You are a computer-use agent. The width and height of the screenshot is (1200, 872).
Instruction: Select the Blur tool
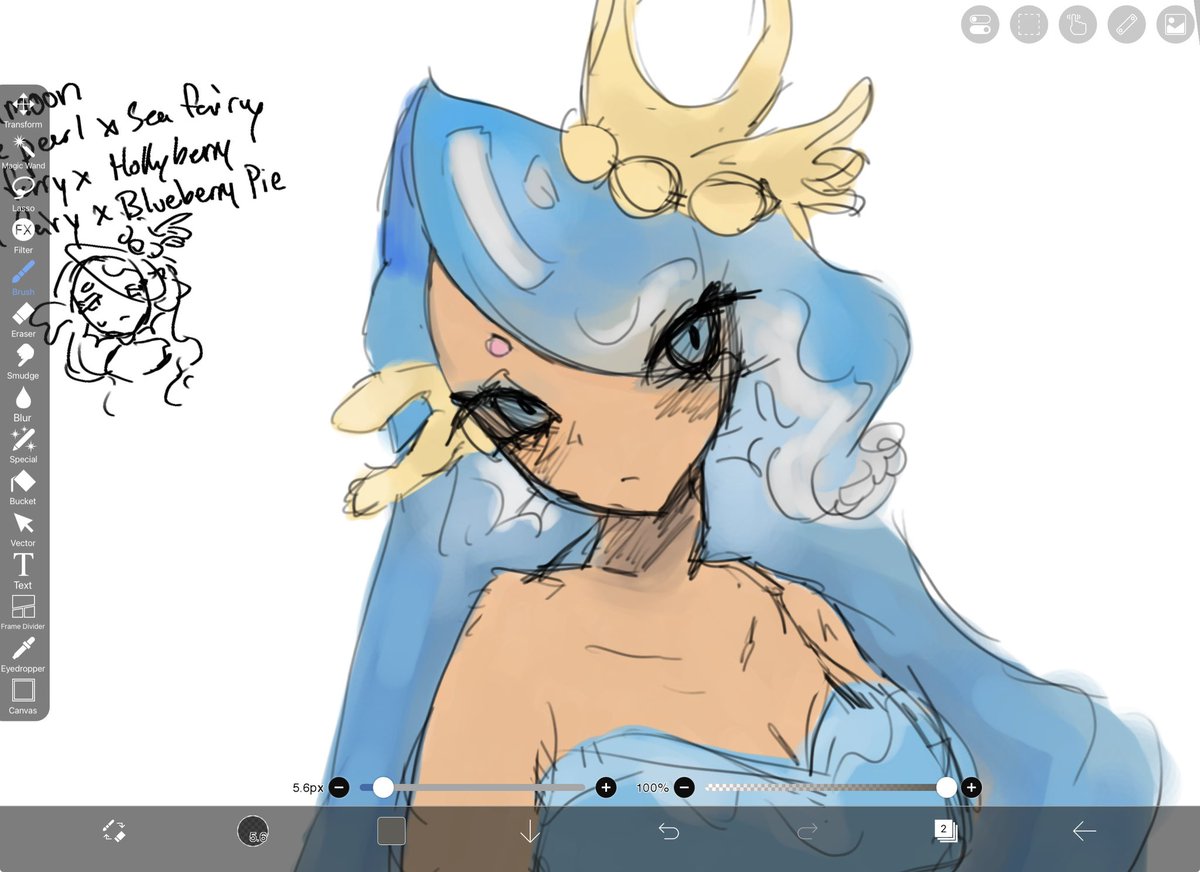[x=23, y=404]
